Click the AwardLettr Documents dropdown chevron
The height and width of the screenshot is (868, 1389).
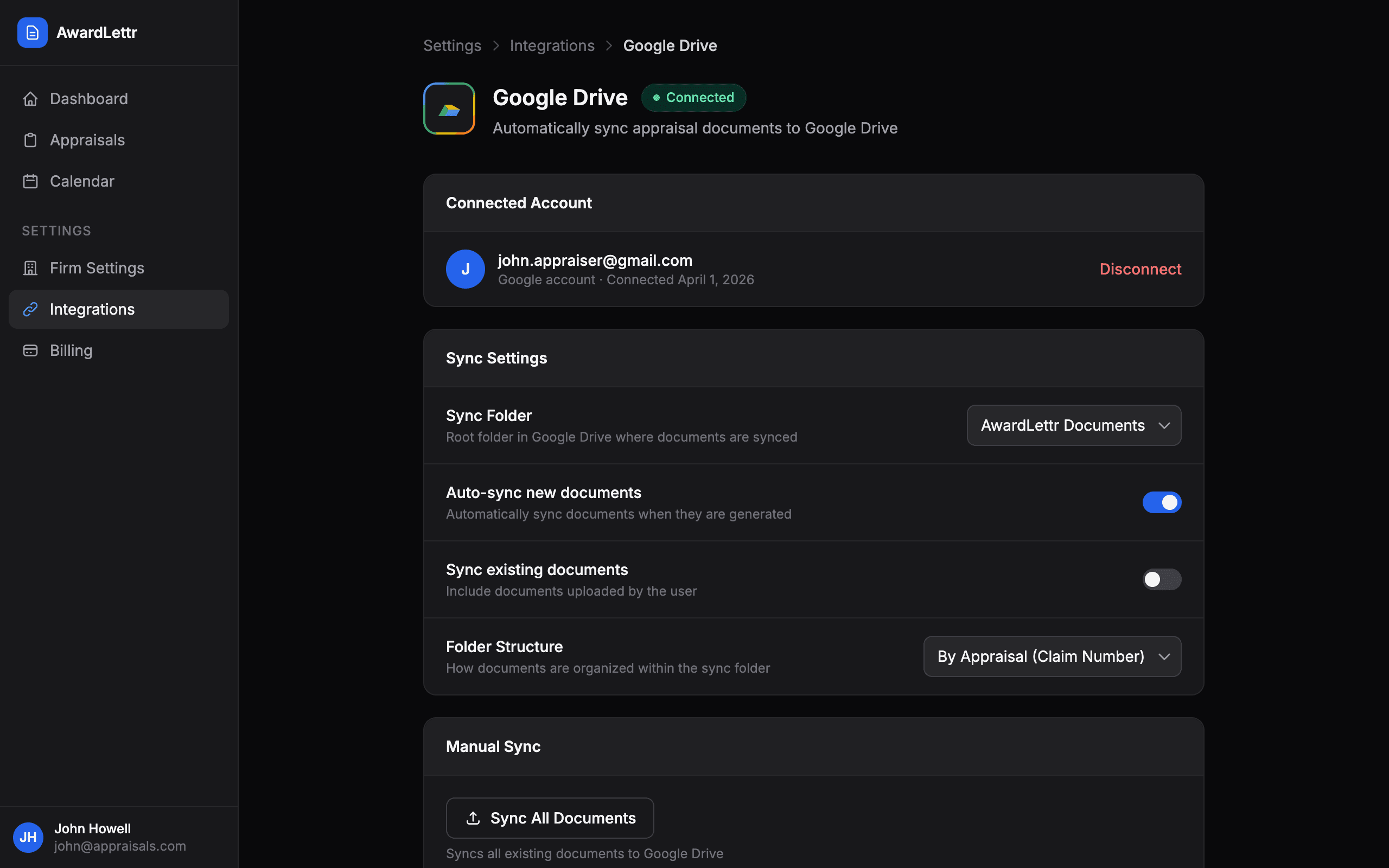(x=1164, y=426)
